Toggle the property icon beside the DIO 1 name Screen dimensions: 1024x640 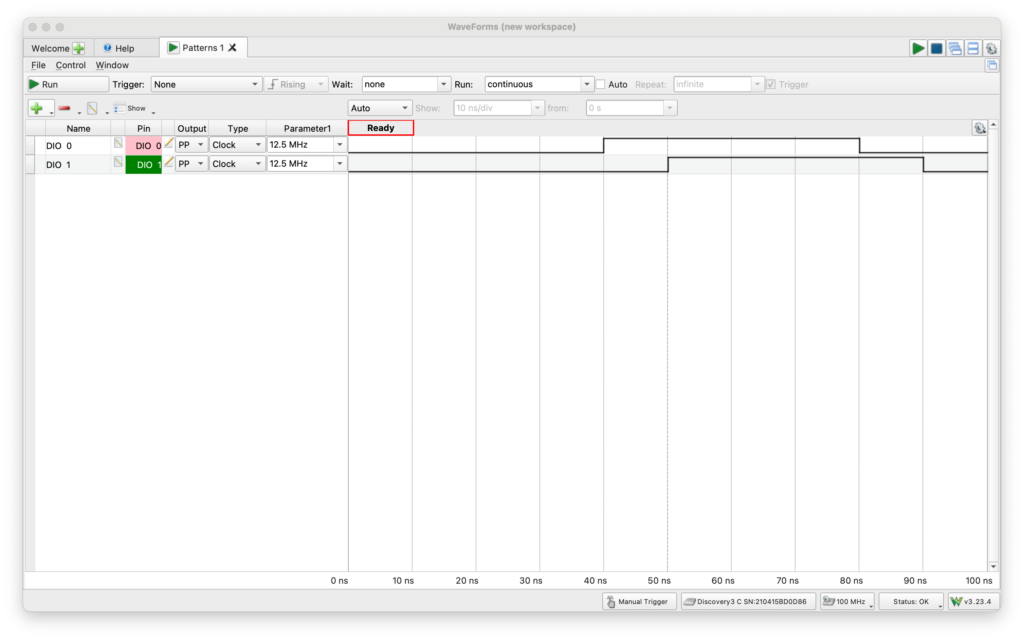point(118,162)
